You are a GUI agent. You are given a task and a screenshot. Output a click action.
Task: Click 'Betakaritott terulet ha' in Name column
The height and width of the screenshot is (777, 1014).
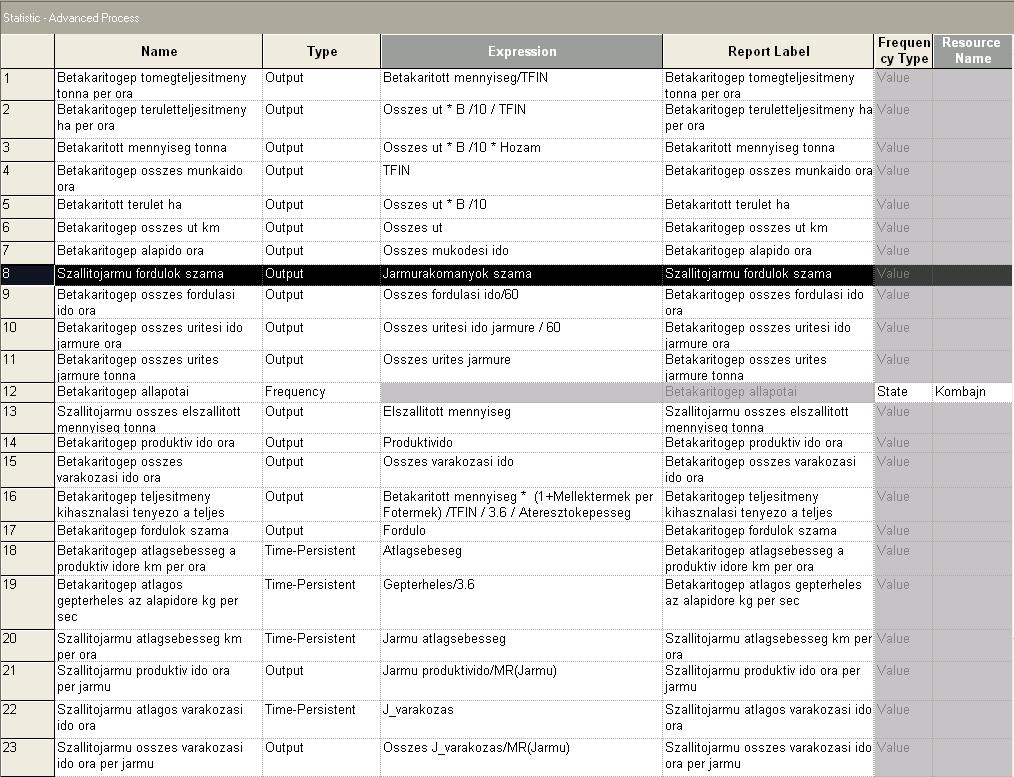tap(158, 207)
